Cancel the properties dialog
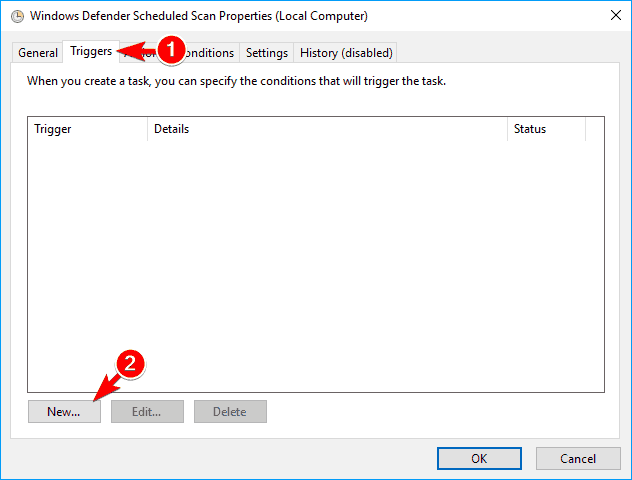The image size is (632, 480). [x=578, y=458]
